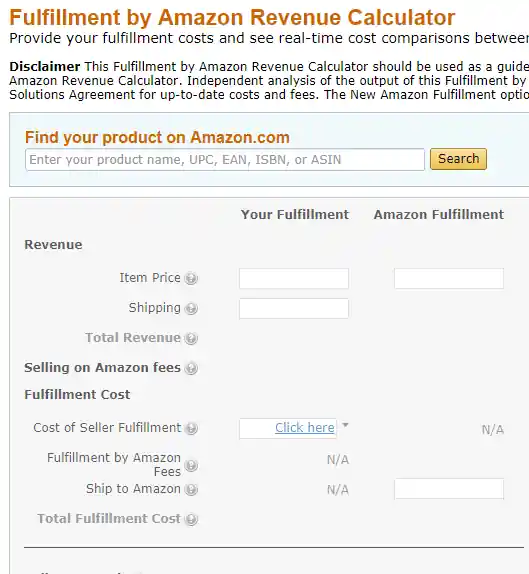The image size is (529, 574).
Task: Select Your Fulfillment Item Price field
Action: [294, 279]
